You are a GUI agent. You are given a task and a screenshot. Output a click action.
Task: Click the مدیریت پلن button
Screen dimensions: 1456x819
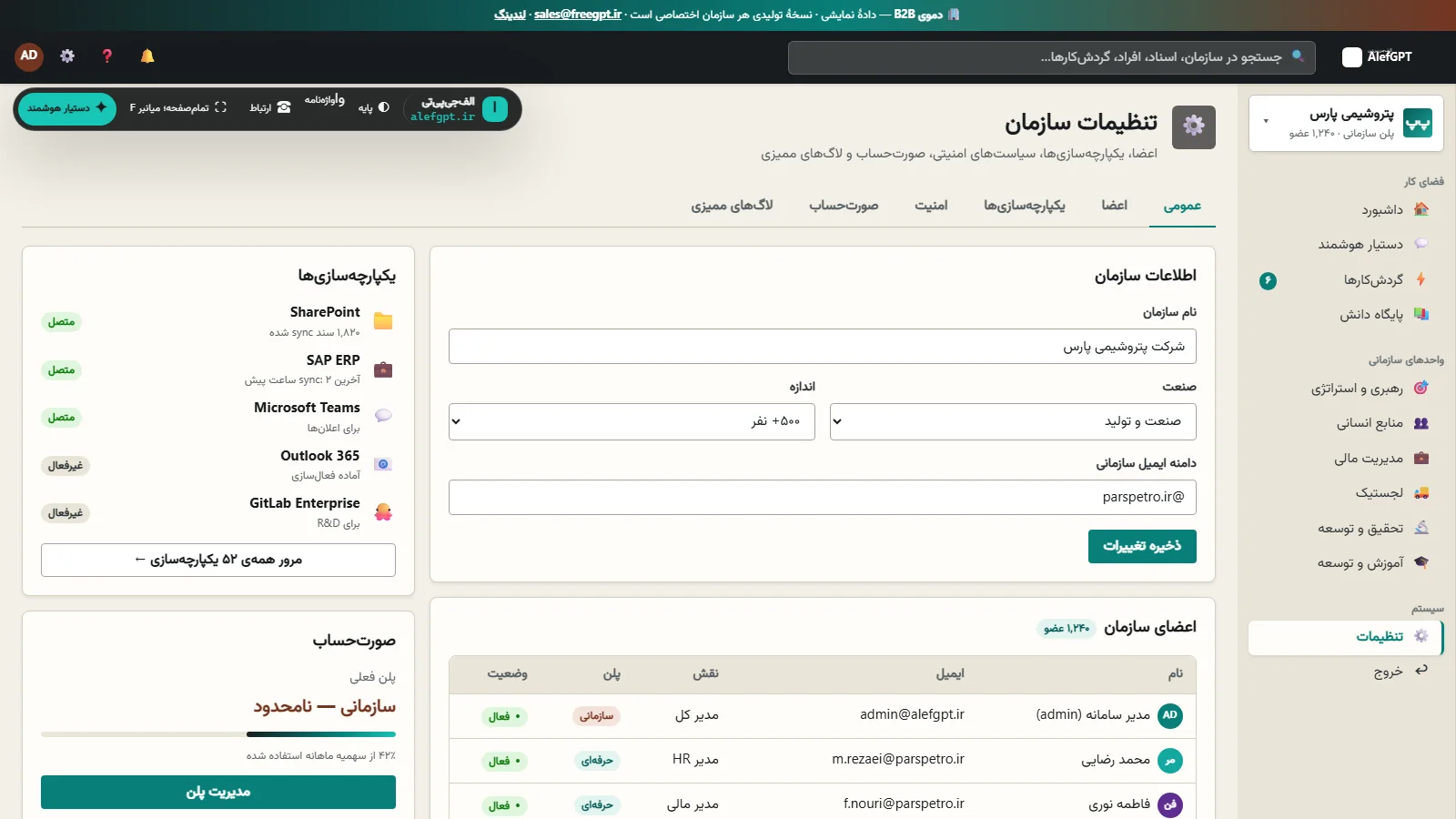[x=218, y=792]
